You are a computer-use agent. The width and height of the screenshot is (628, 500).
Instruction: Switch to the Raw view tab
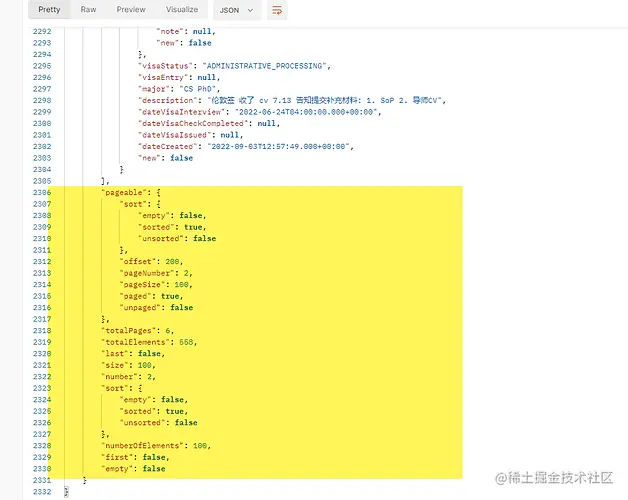88,10
